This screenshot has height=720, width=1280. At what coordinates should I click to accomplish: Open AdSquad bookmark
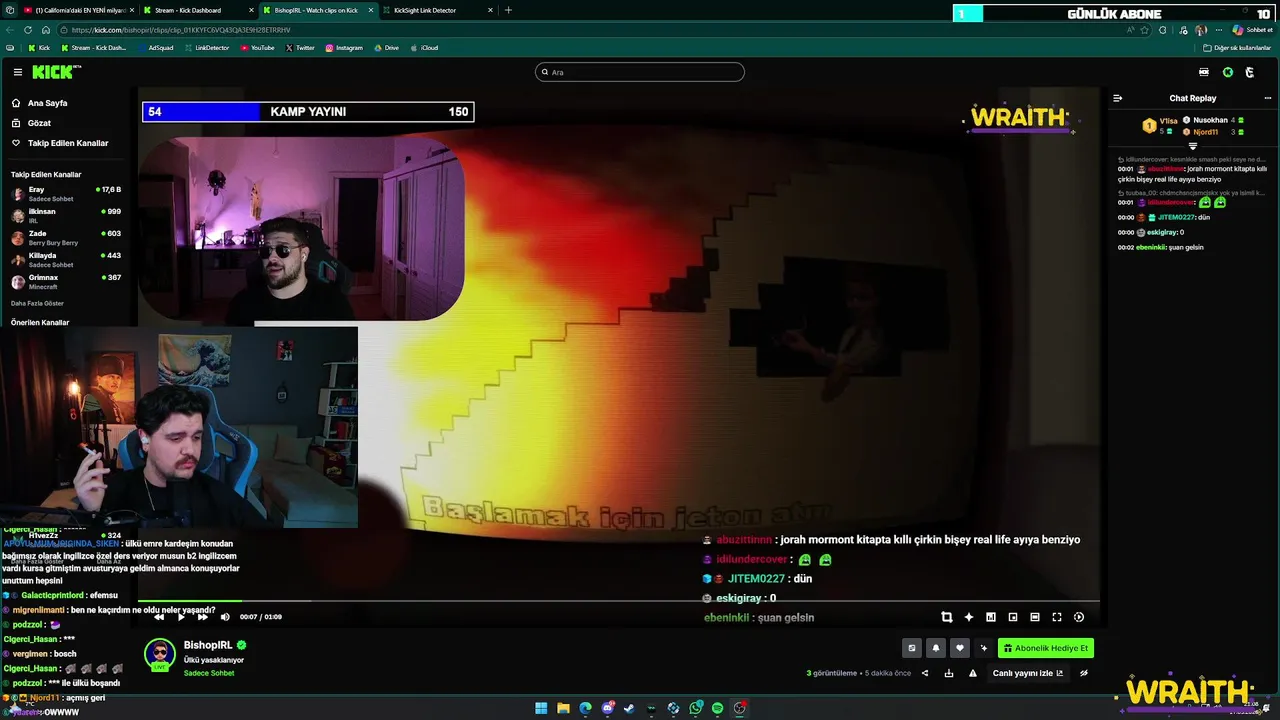155,47
